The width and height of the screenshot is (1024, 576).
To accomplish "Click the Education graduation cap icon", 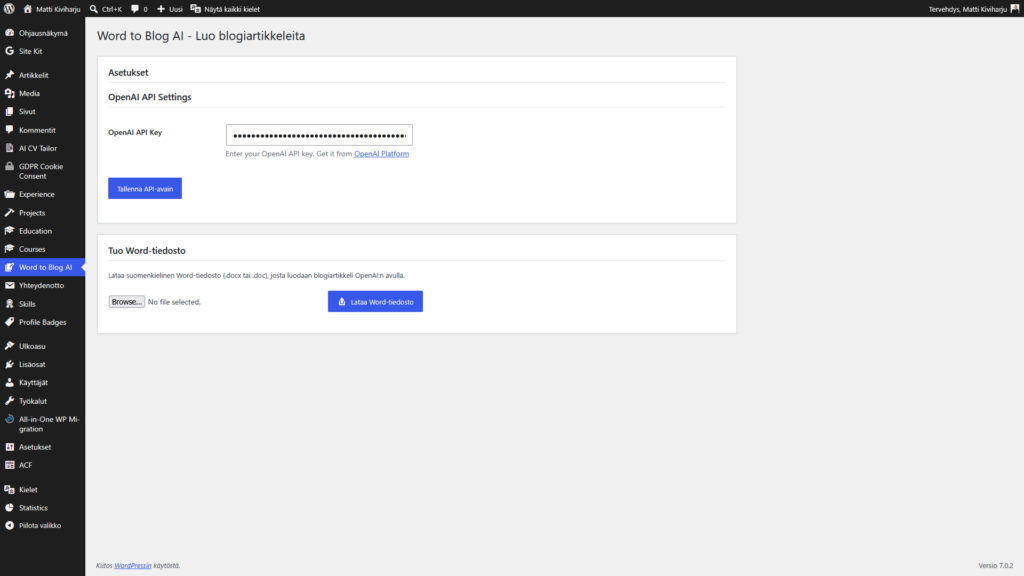I will click(x=9, y=231).
